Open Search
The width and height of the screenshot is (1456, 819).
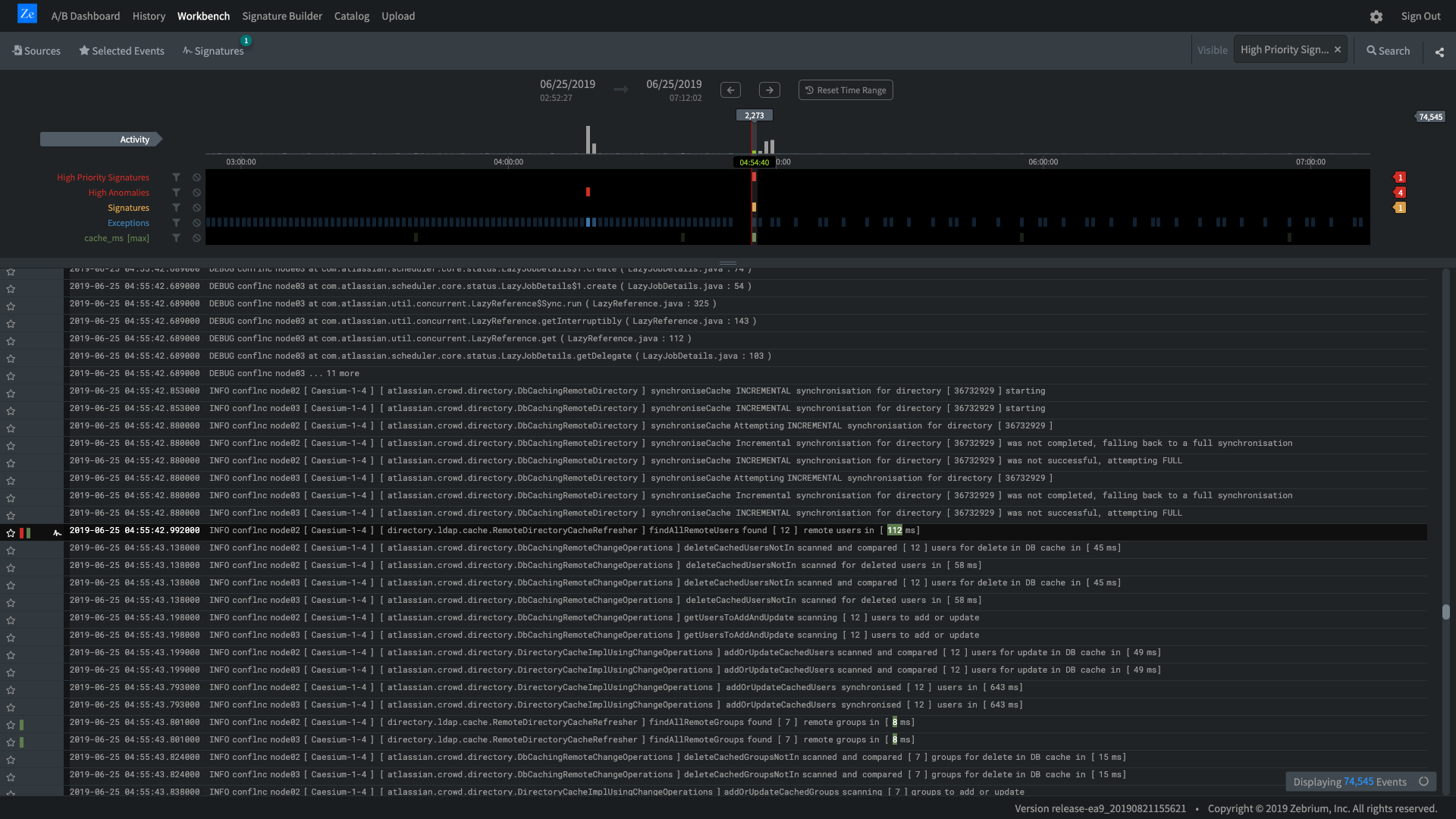click(x=1389, y=51)
